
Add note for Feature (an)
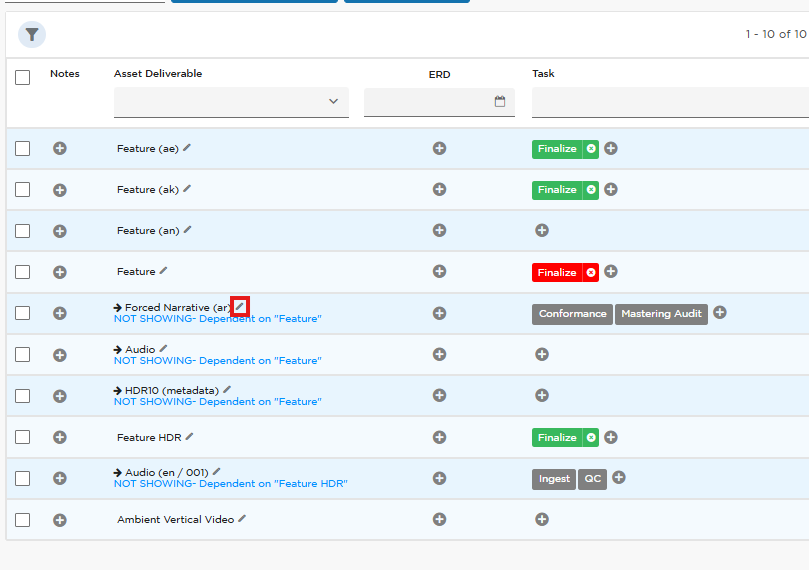[60, 231]
